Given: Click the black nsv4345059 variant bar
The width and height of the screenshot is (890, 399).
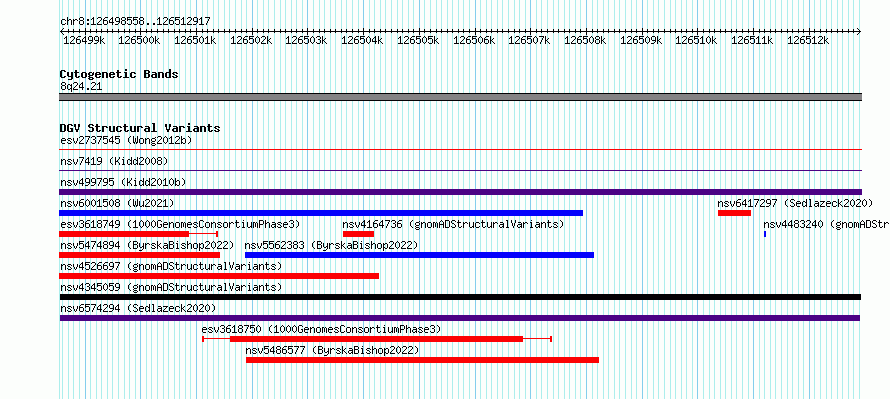Looking at the screenshot, I should click(x=460, y=297).
